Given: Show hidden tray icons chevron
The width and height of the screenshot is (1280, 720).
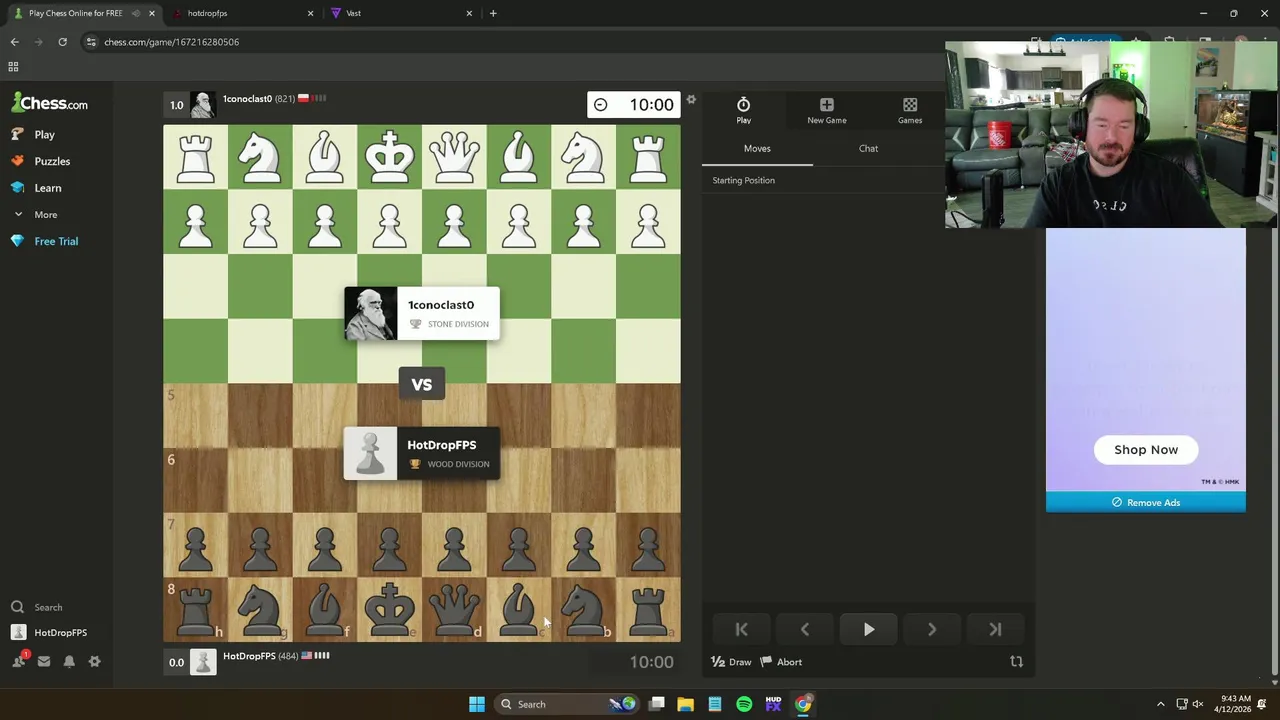Looking at the screenshot, I should (1160, 704).
